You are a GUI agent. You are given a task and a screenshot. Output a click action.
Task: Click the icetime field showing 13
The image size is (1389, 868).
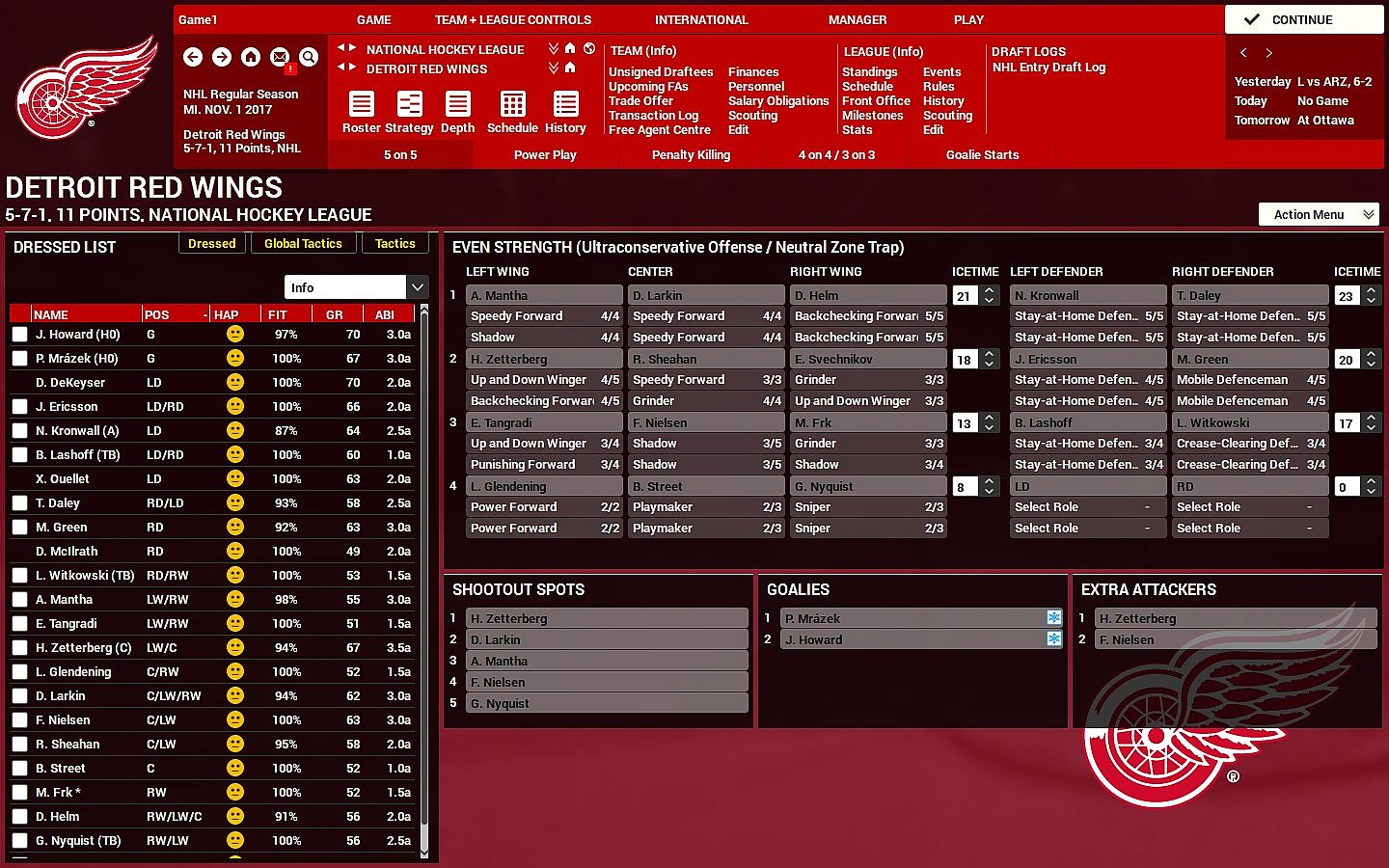964,422
